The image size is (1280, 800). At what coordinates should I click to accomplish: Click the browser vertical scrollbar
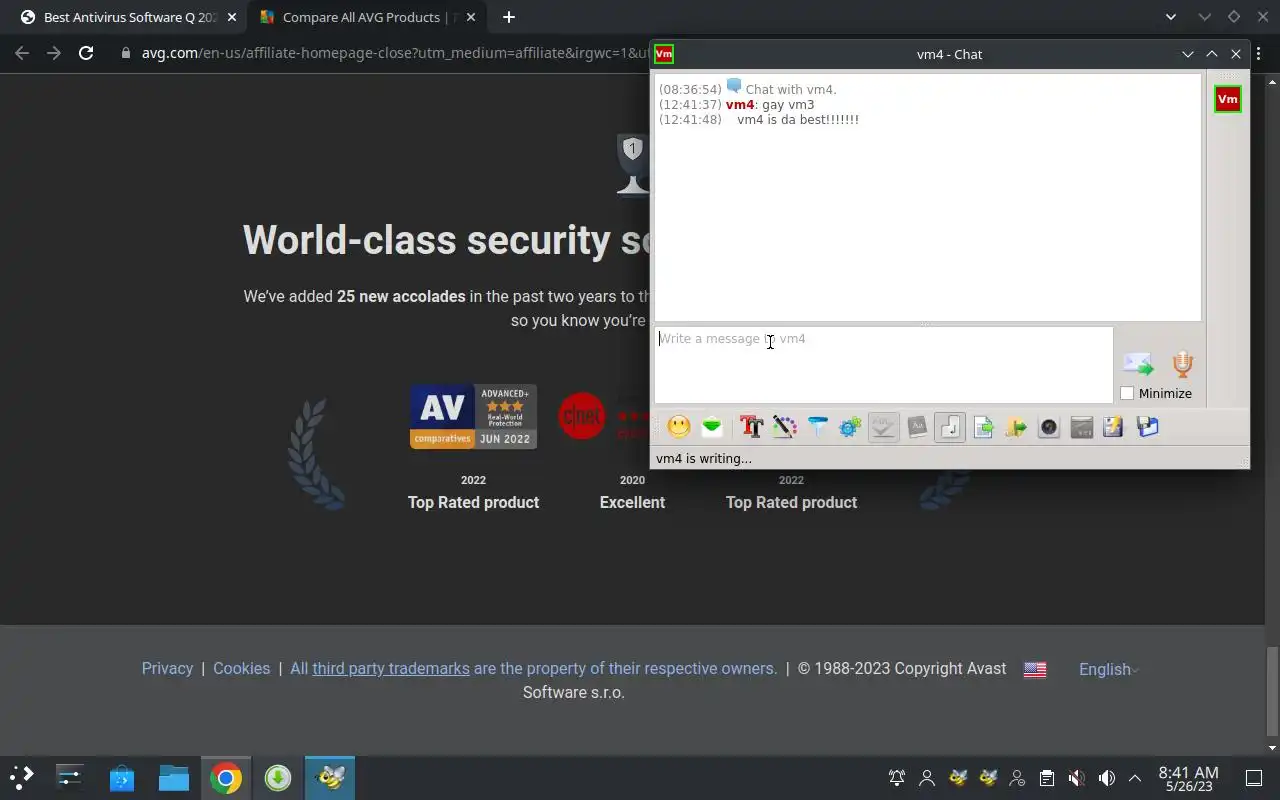(x=1272, y=690)
